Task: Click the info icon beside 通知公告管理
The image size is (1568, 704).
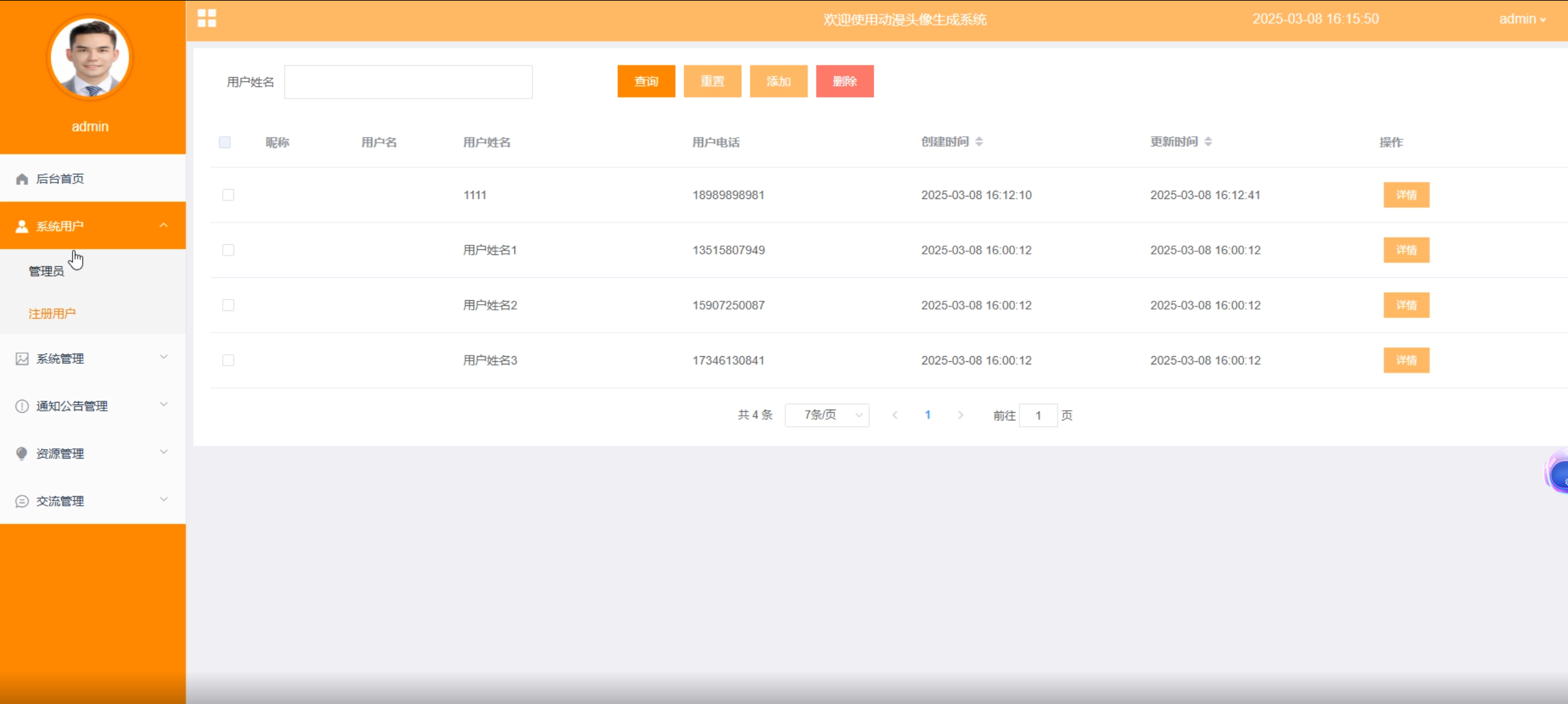Action: click(x=22, y=406)
